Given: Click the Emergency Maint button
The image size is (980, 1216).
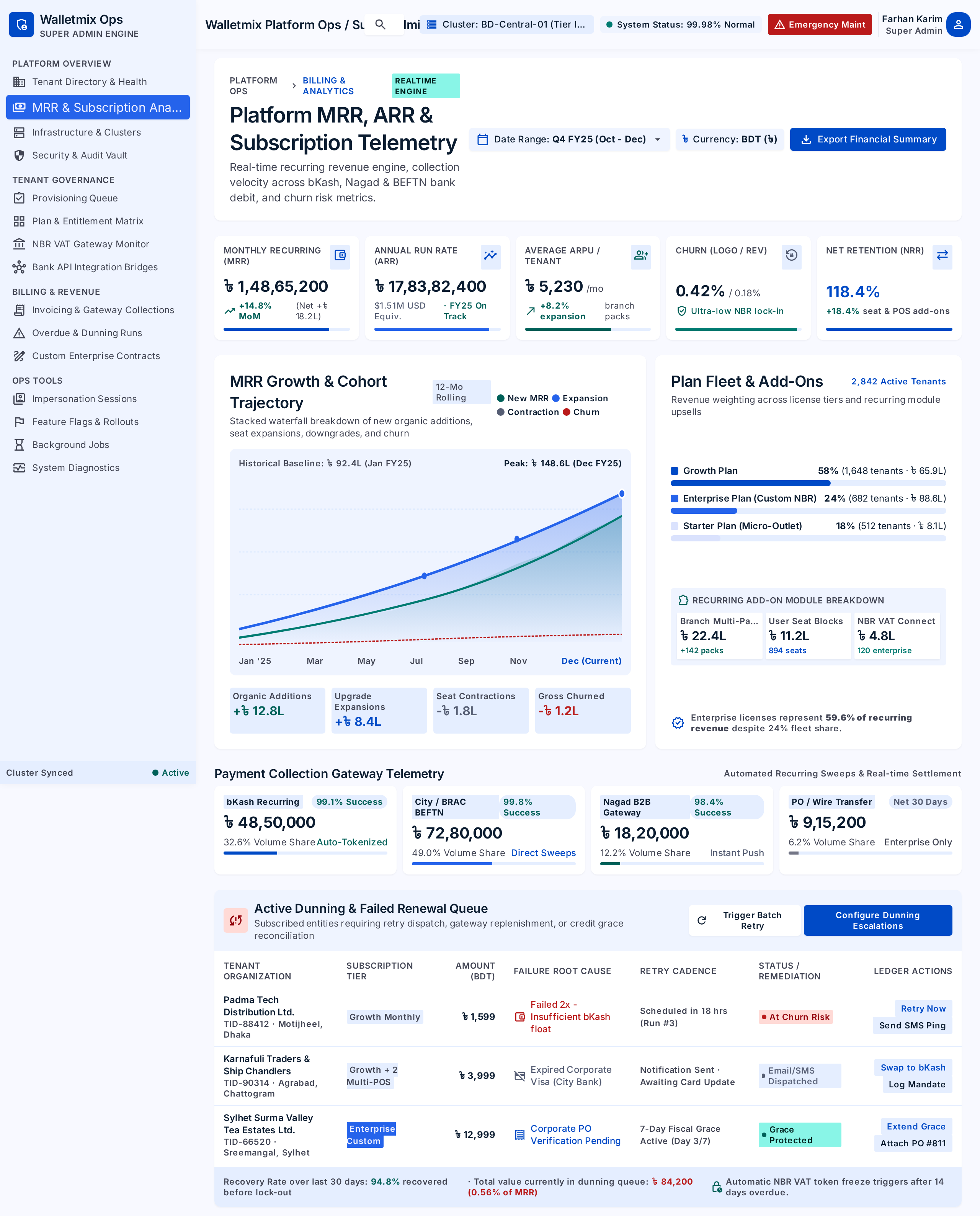Looking at the screenshot, I should click(x=820, y=25).
